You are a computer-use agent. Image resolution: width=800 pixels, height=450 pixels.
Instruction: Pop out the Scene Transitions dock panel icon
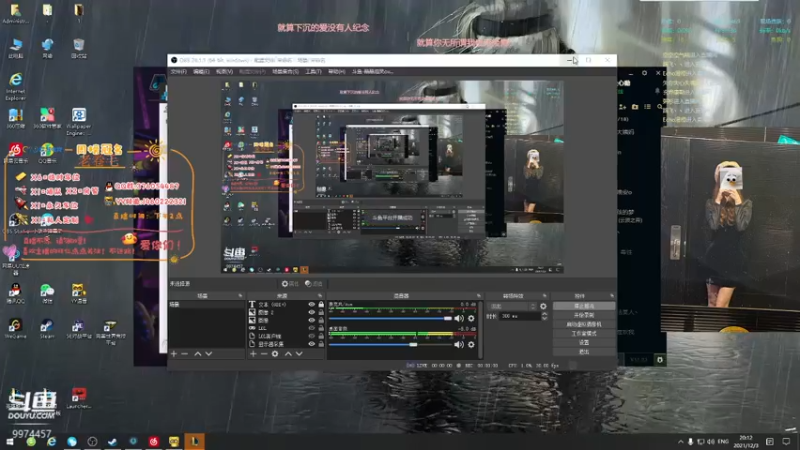pos(544,295)
